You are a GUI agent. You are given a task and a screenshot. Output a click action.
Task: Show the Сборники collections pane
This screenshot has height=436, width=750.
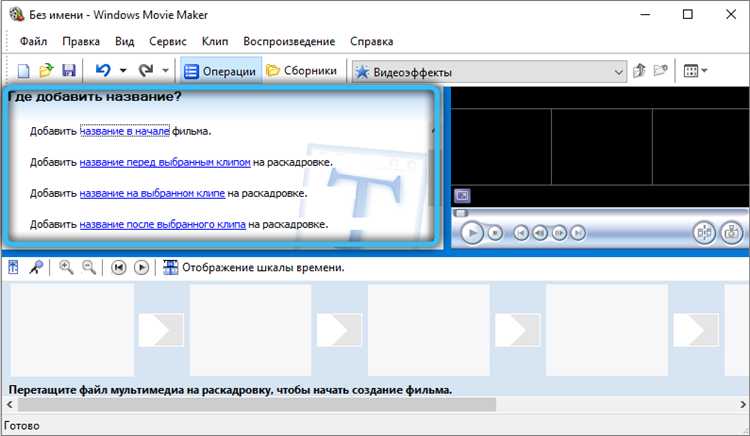302,71
